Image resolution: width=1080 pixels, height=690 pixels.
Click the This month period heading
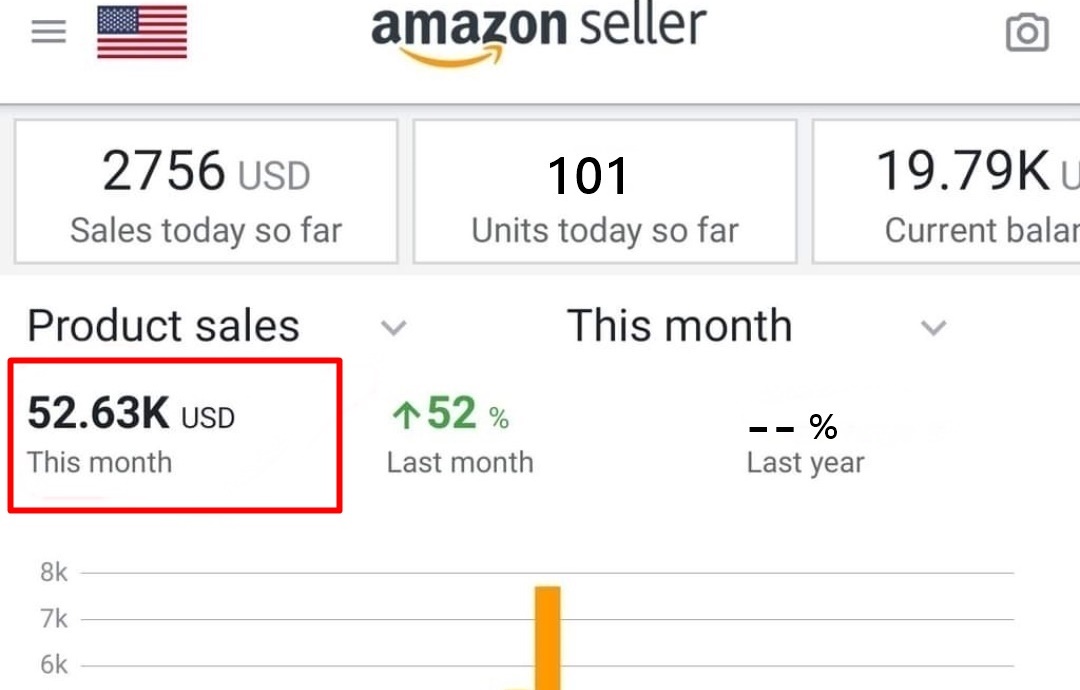(x=679, y=326)
